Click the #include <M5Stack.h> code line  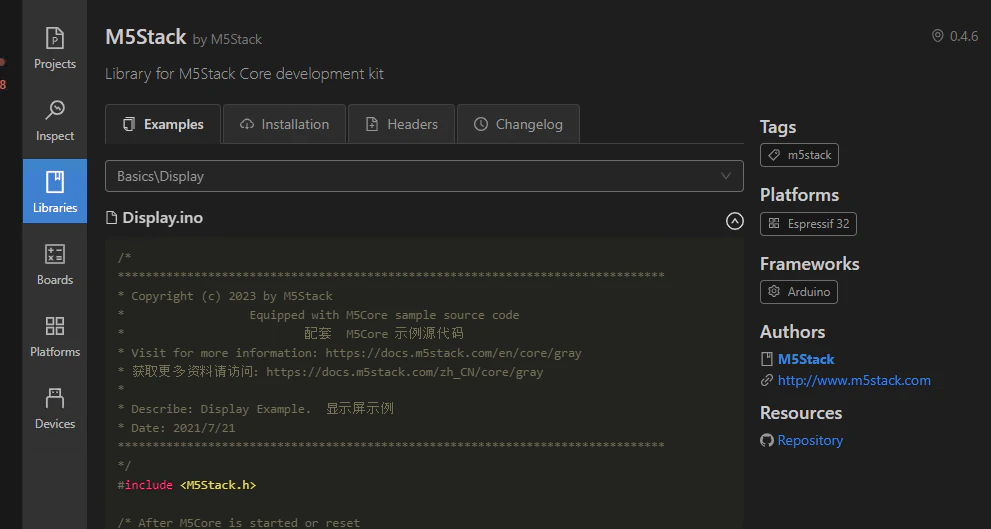(187, 485)
